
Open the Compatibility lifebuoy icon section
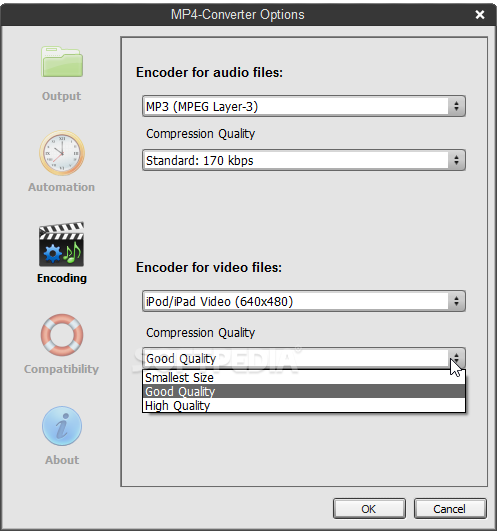coord(62,335)
